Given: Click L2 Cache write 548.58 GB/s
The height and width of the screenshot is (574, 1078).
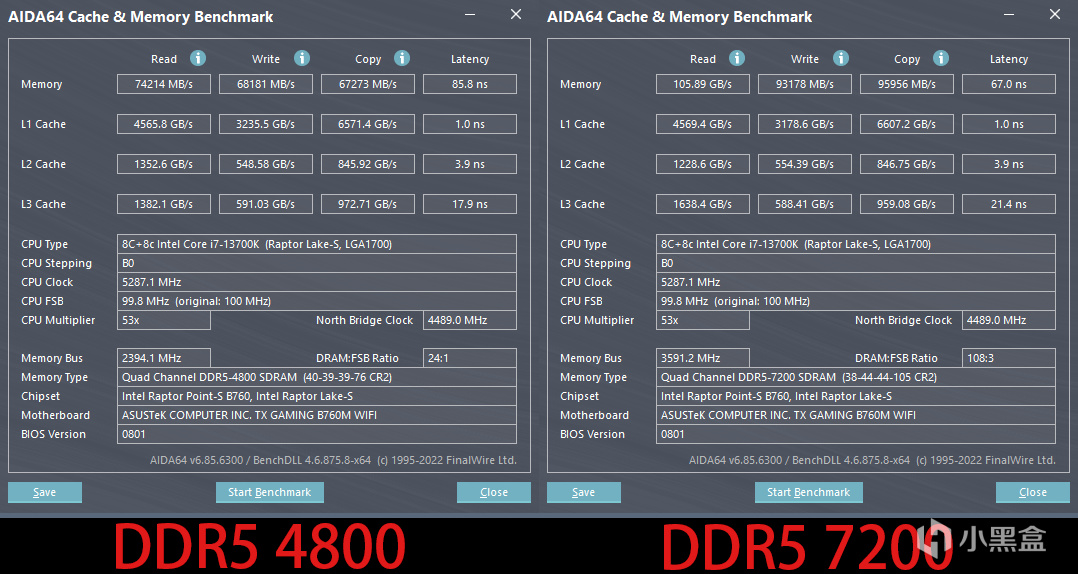Looking at the screenshot, I should pos(265,164).
